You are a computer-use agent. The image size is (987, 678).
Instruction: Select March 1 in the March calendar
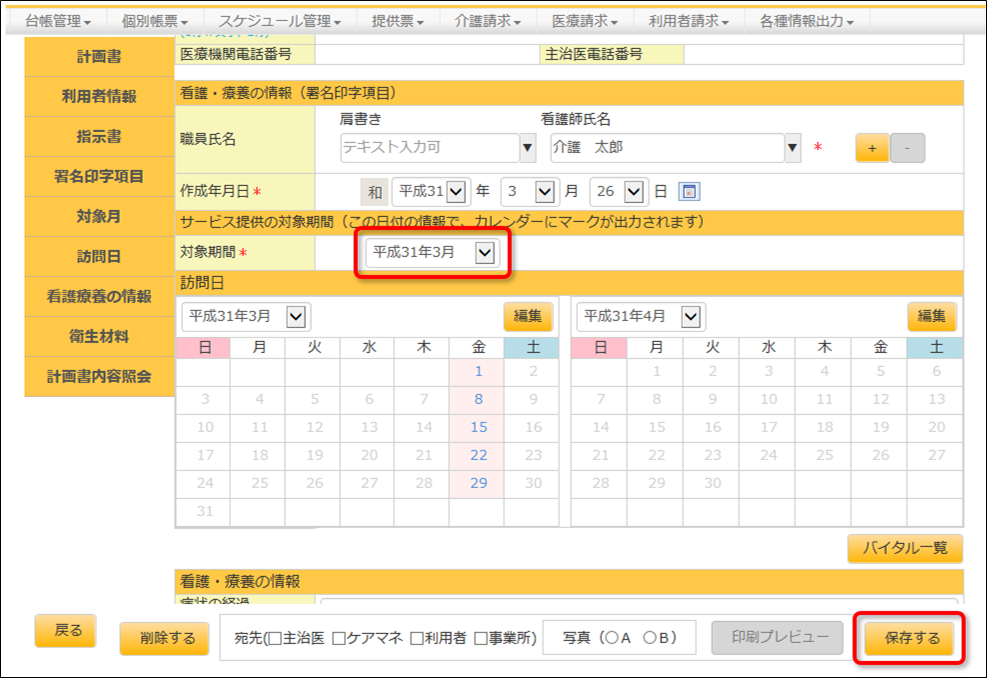478,371
